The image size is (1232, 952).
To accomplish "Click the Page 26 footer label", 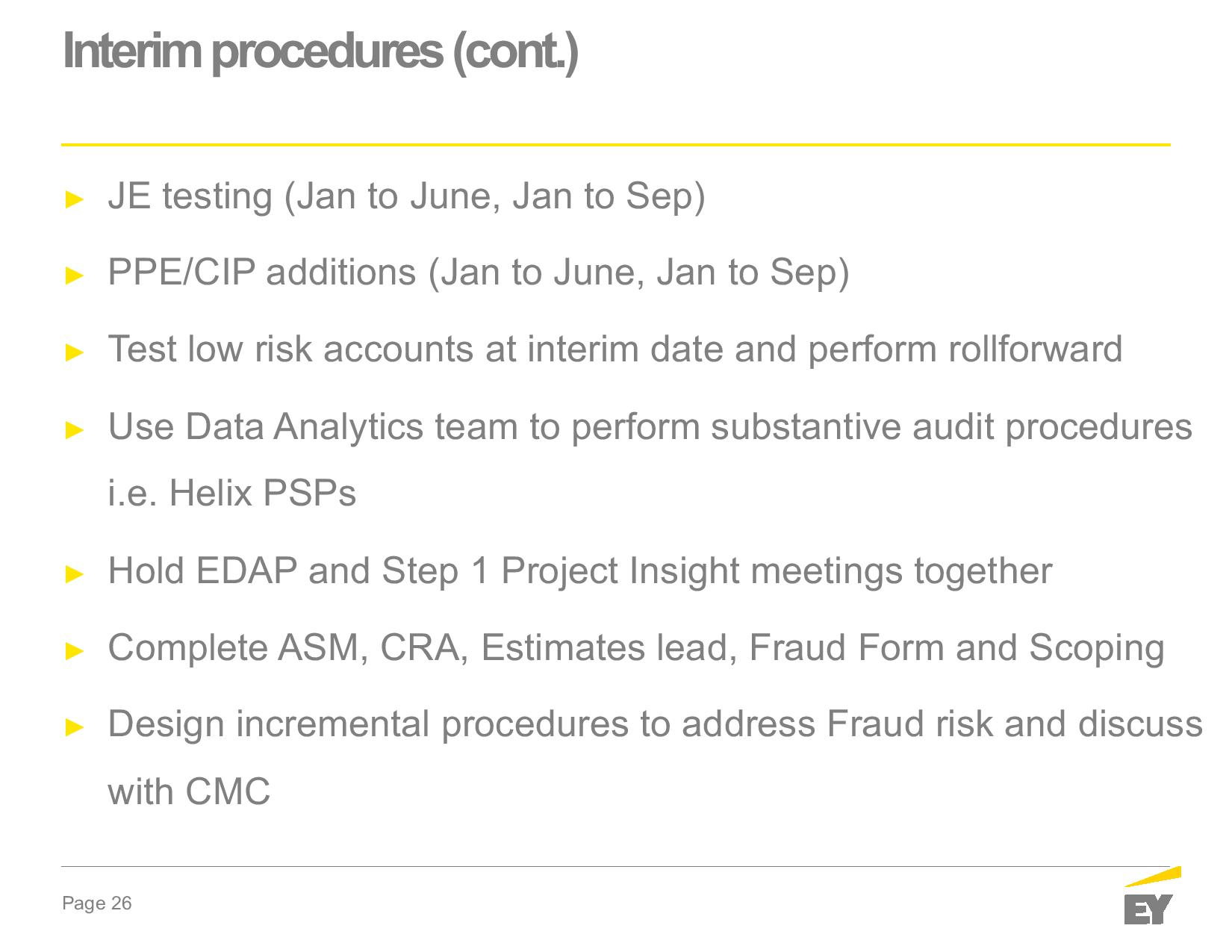I will pos(97,903).
